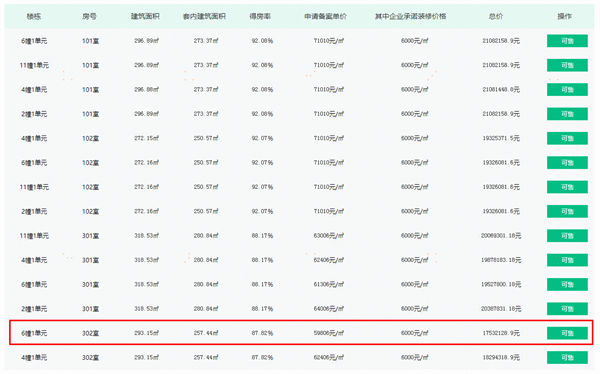The image size is (600, 374).
Task: Click total price 18294318.9元
Action: 501,358
